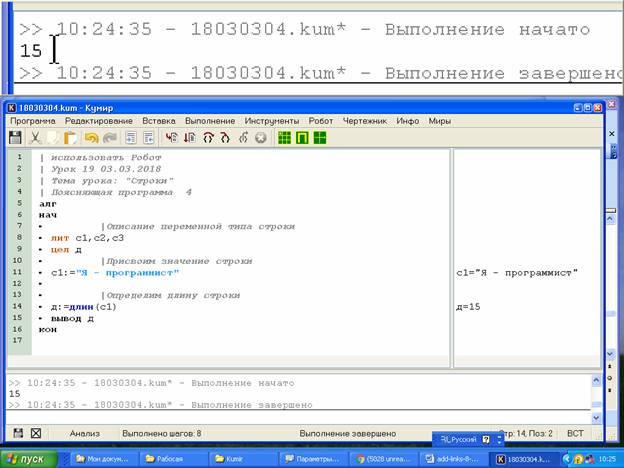Click line number 17 in the gutter

pos(17,340)
